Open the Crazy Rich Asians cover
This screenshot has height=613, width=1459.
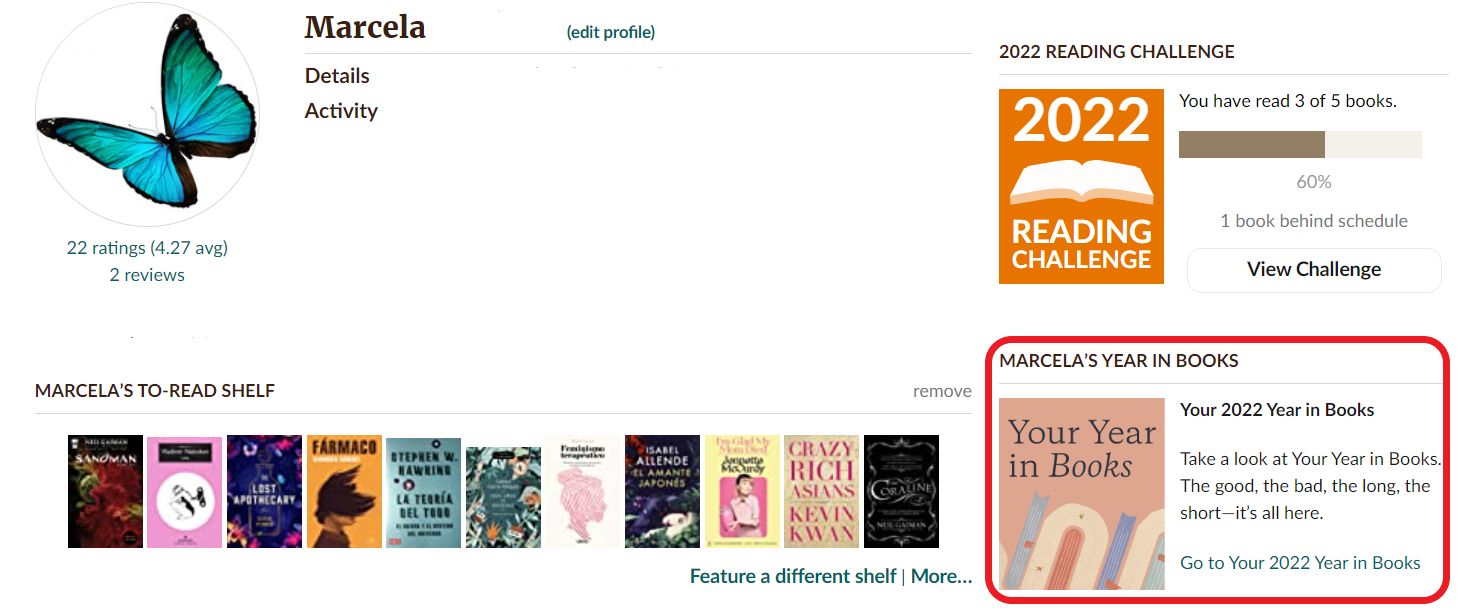coord(821,491)
